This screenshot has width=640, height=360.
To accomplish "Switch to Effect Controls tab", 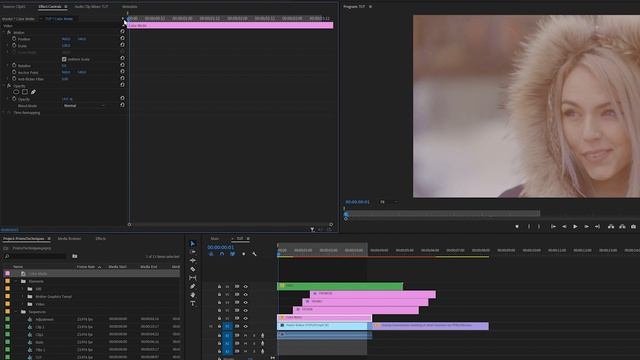I will click(50, 7).
